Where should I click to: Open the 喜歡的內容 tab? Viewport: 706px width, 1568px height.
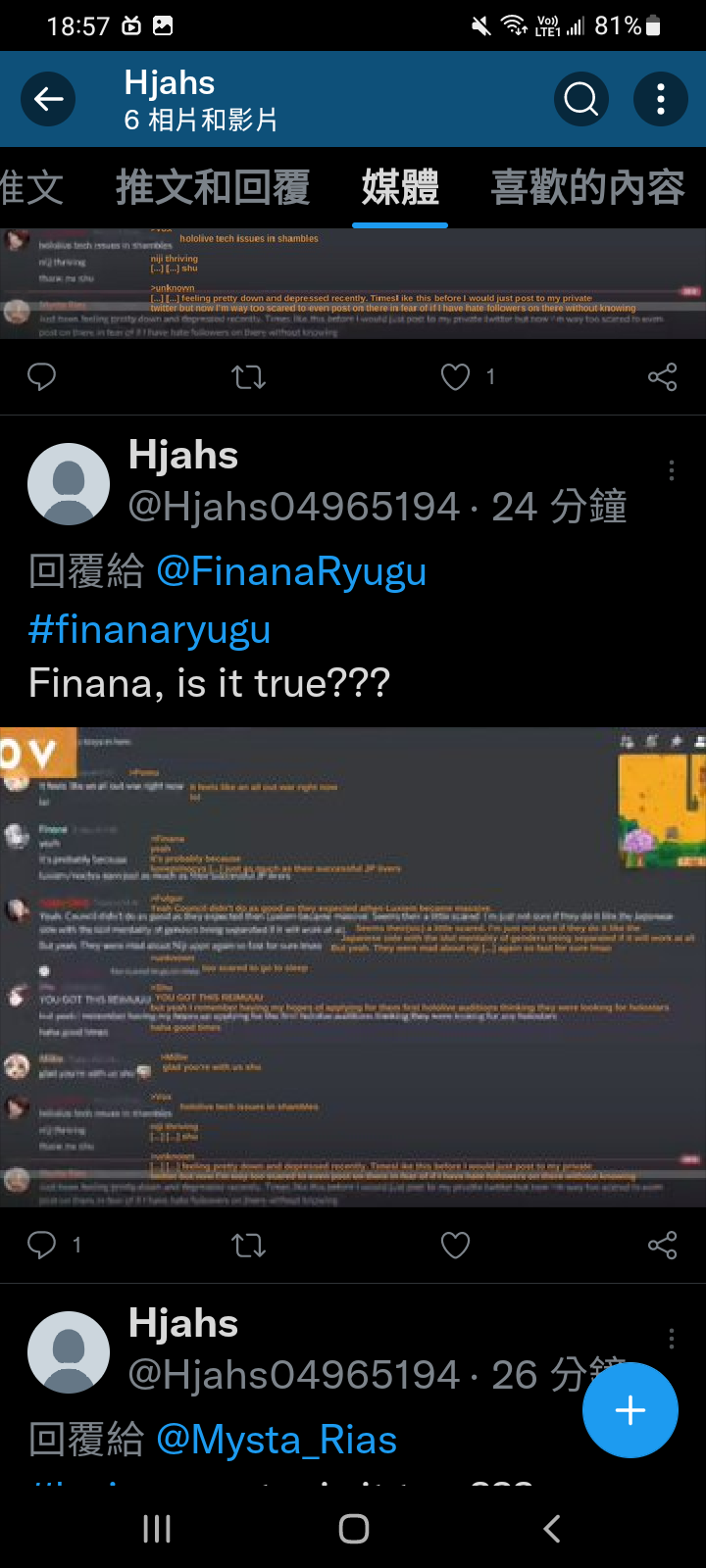click(587, 186)
